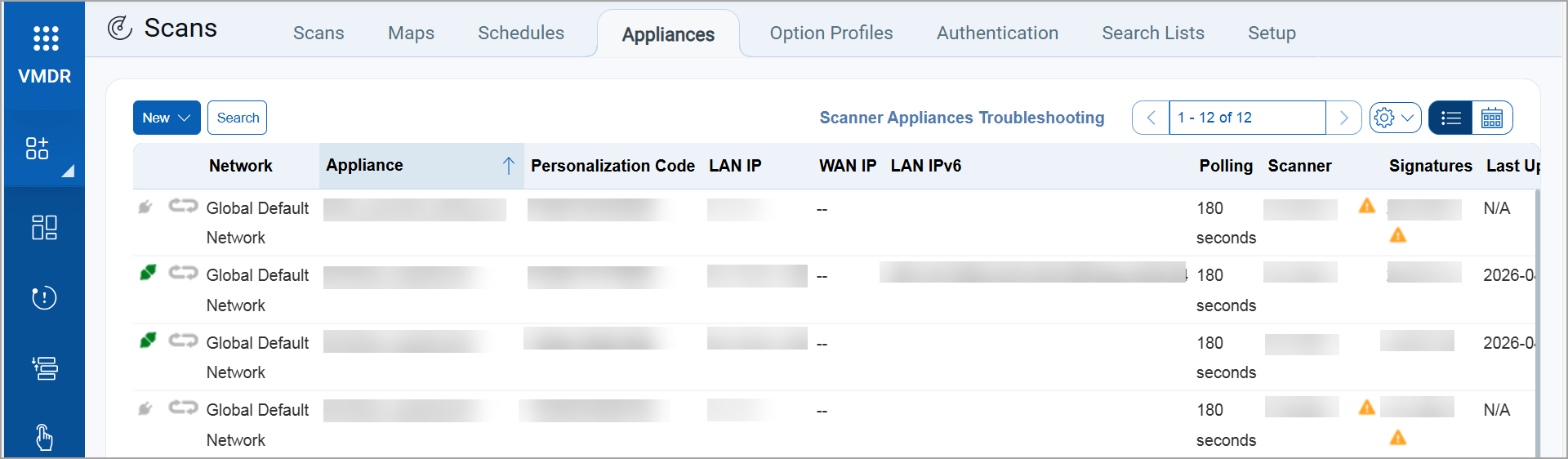This screenshot has width=1568, height=459.
Task: Click fourth row signatures warning triangle
Action: pyautogui.click(x=1398, y=439)
